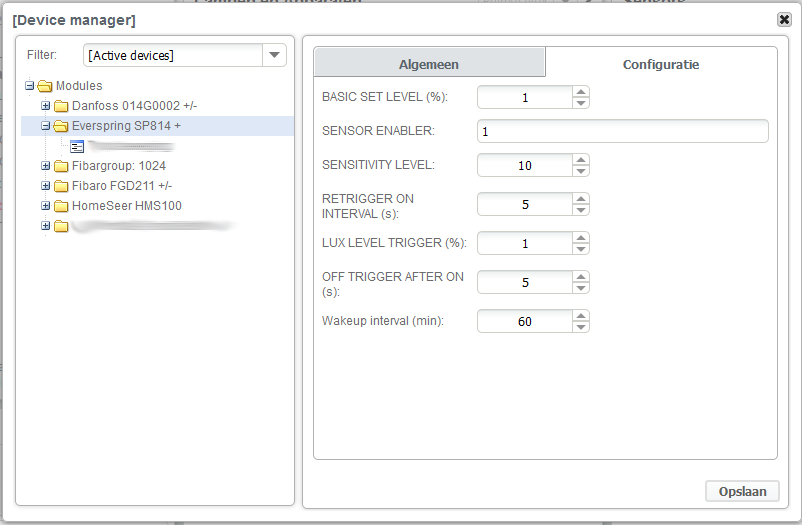Click the Fibaro FGD211 folder icon
The image size is (802, 525).
click(61, 186)
